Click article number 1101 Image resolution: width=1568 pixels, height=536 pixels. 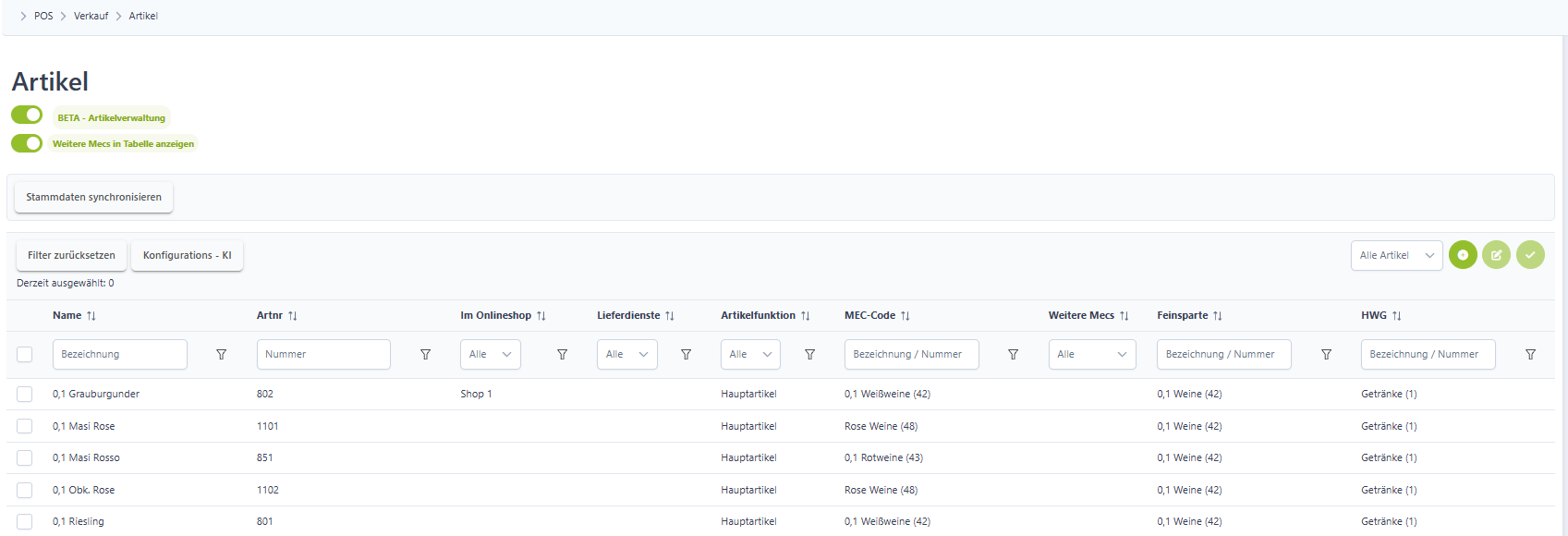pyautogui.click(x=267, y=426)
